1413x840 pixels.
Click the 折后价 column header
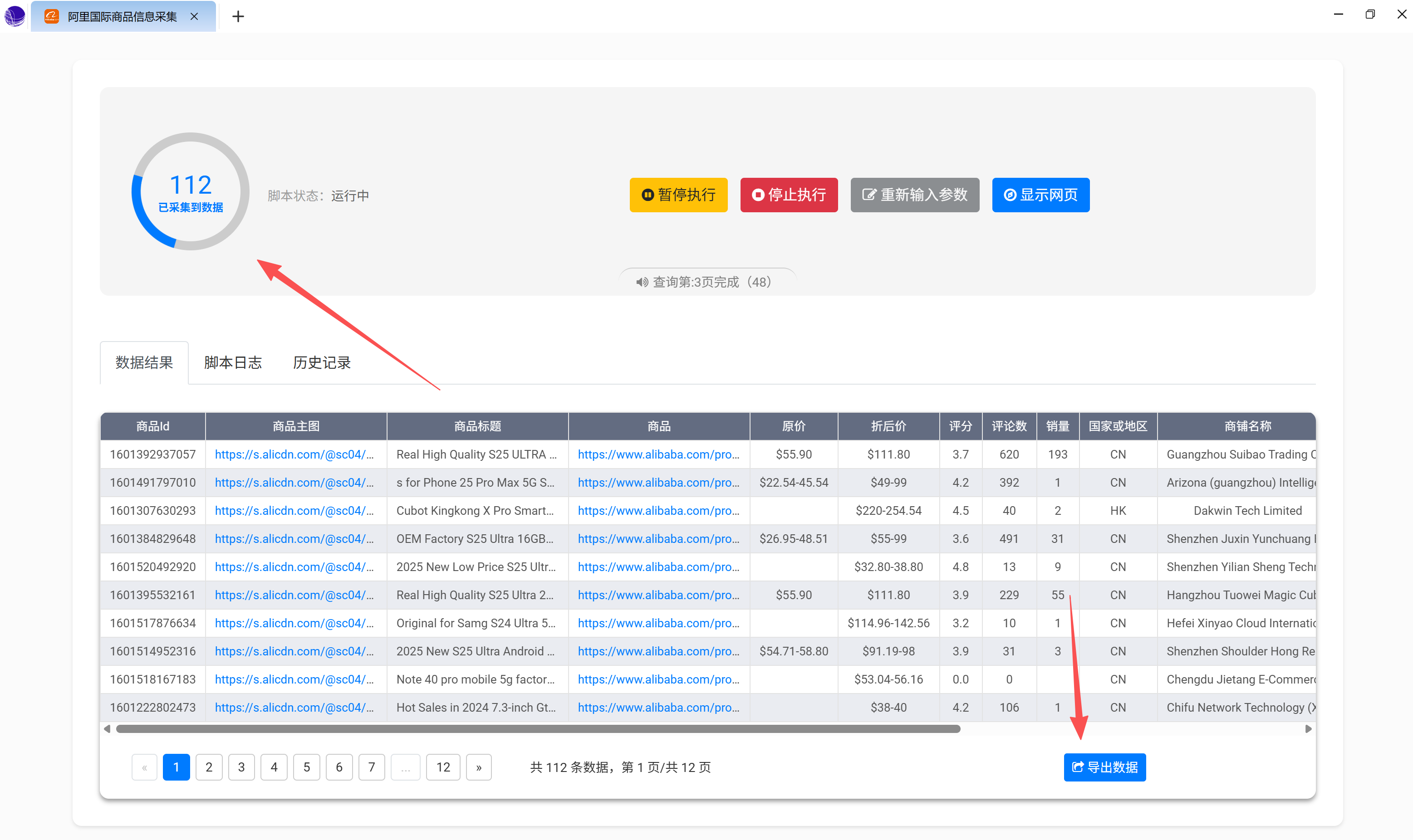pyautogui.click(x=888, y=426)
